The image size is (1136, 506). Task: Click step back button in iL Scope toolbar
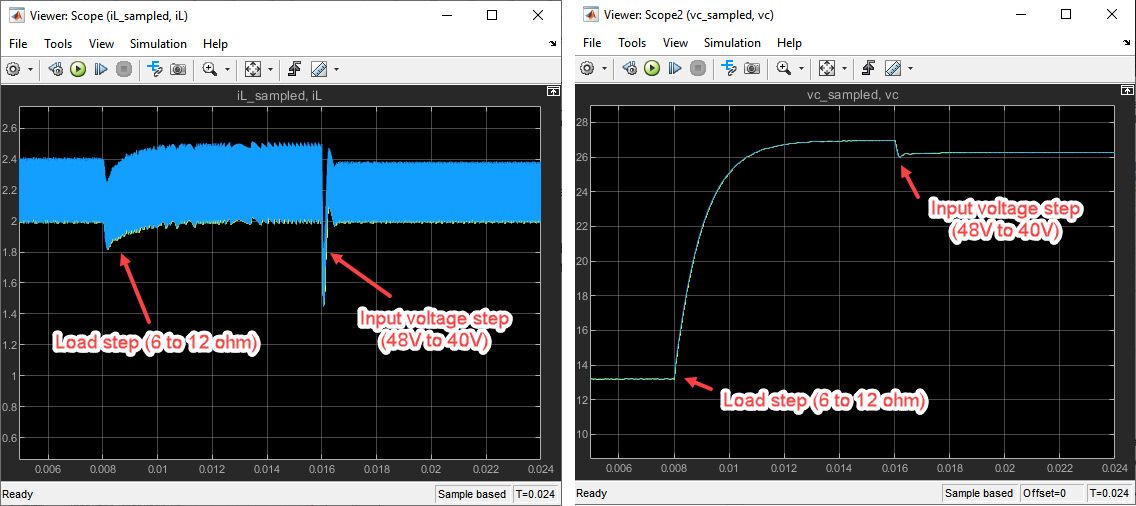56,70
